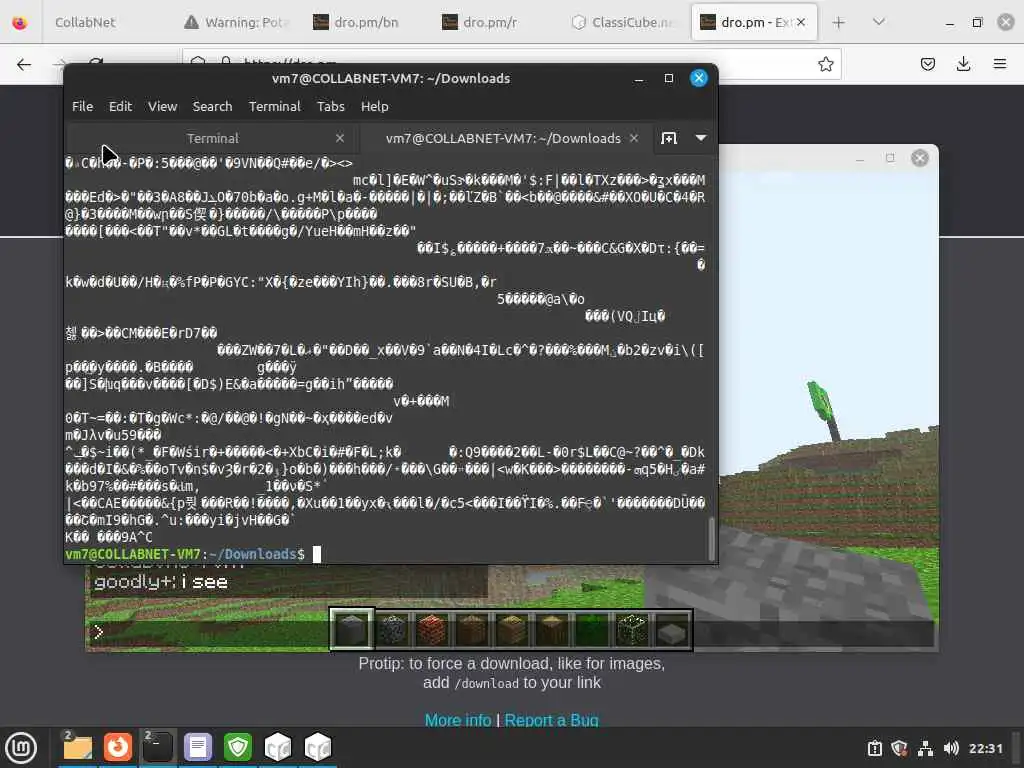
Task: Open the File menu in terminal
Action: (82, 106)
